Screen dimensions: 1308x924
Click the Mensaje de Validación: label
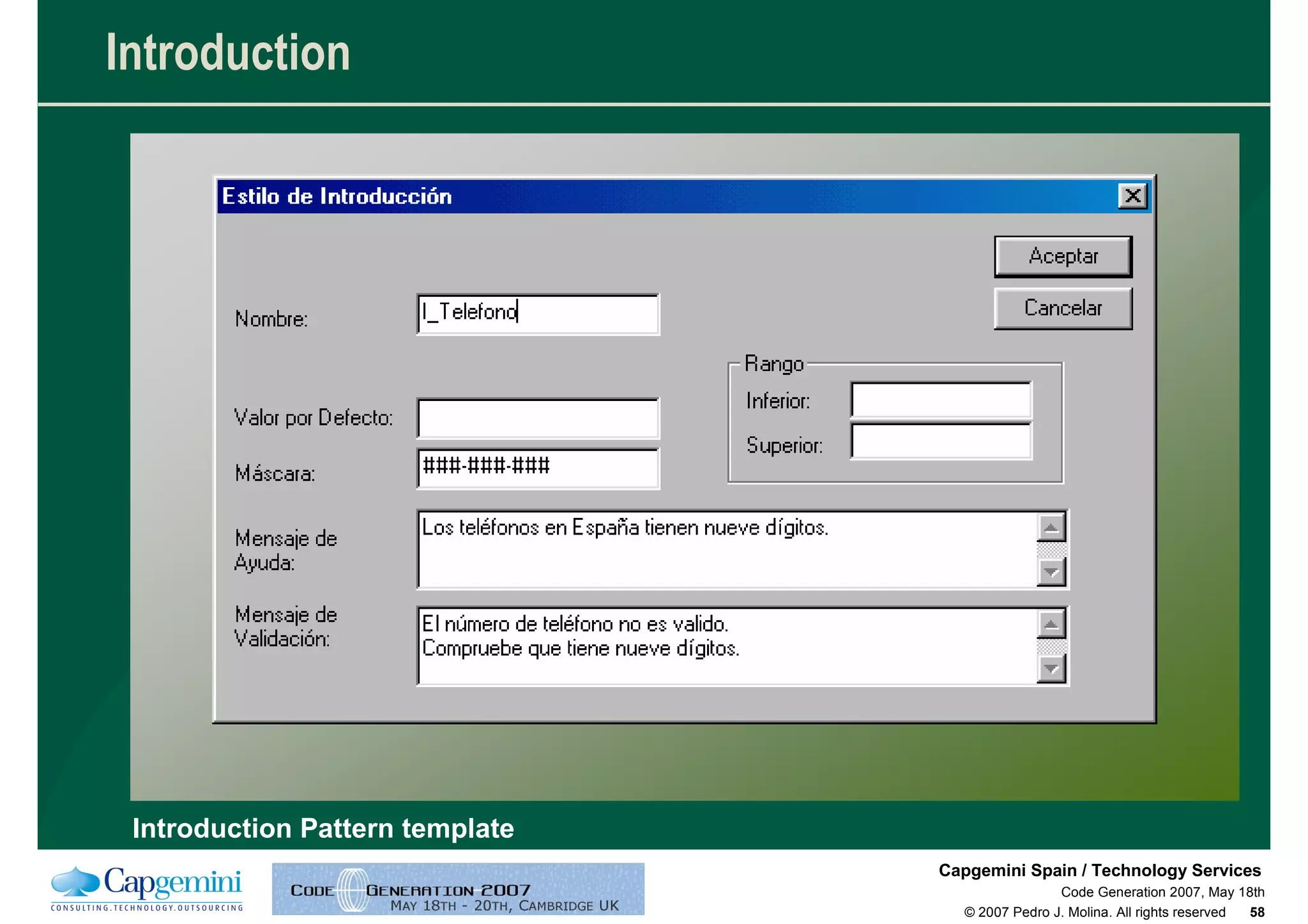pos(285,626)
